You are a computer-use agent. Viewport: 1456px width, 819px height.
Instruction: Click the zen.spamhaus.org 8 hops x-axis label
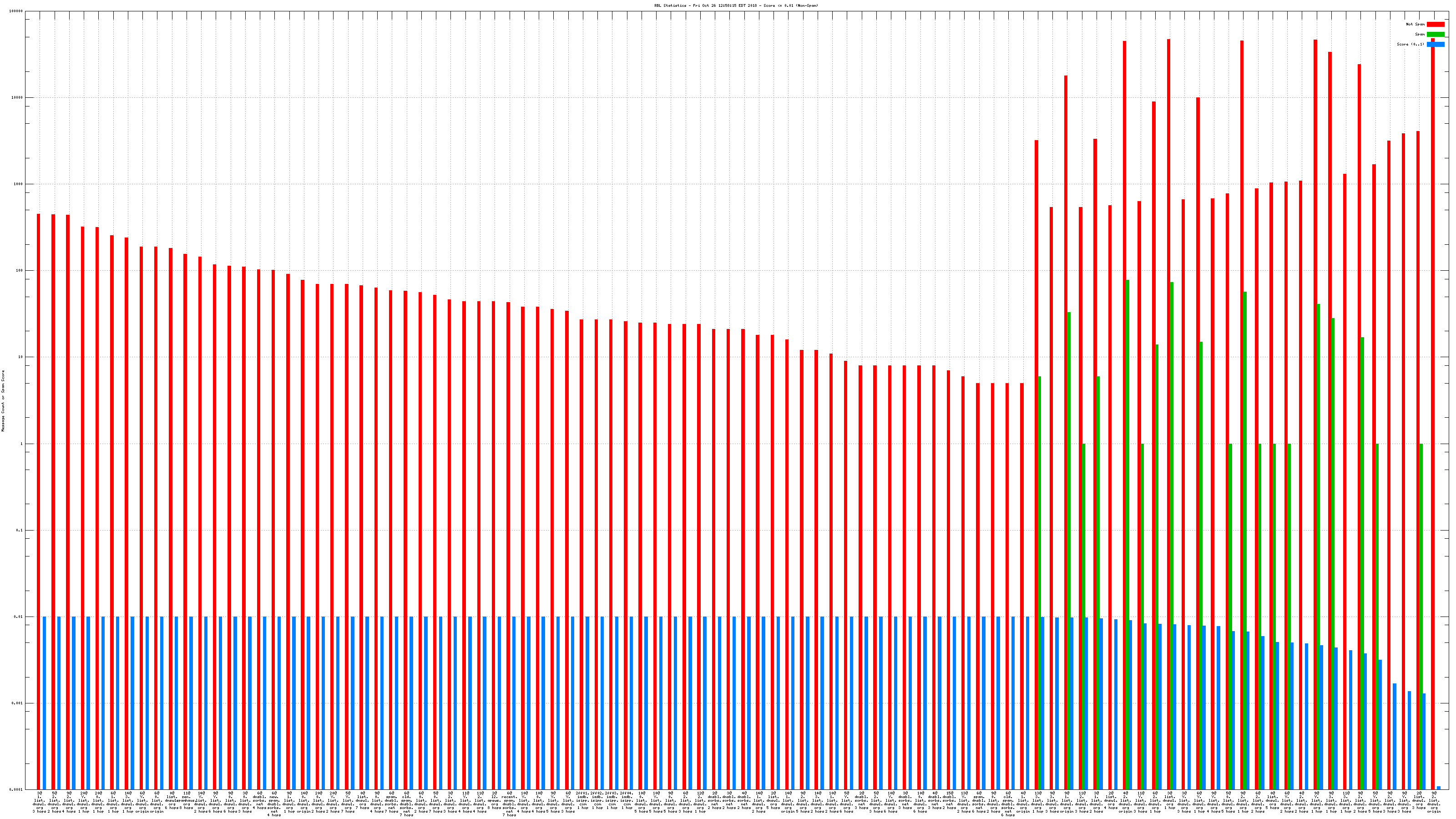(186, 801)
